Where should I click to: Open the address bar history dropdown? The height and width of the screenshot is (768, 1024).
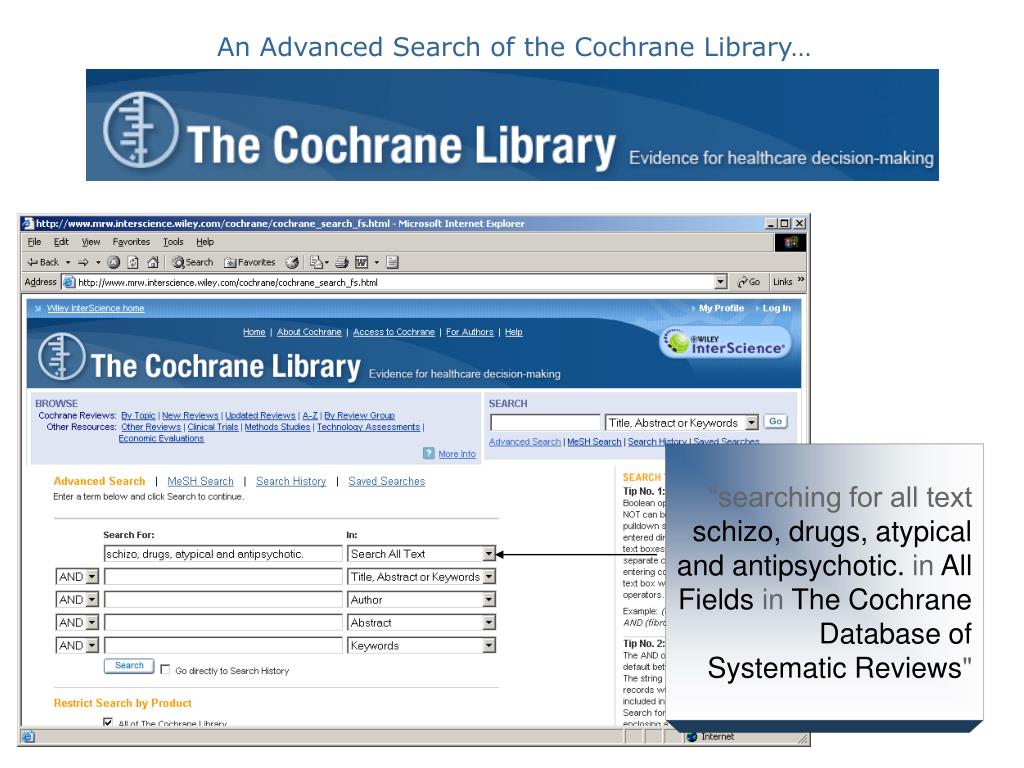pyautogui.click(x=720, y=282)
